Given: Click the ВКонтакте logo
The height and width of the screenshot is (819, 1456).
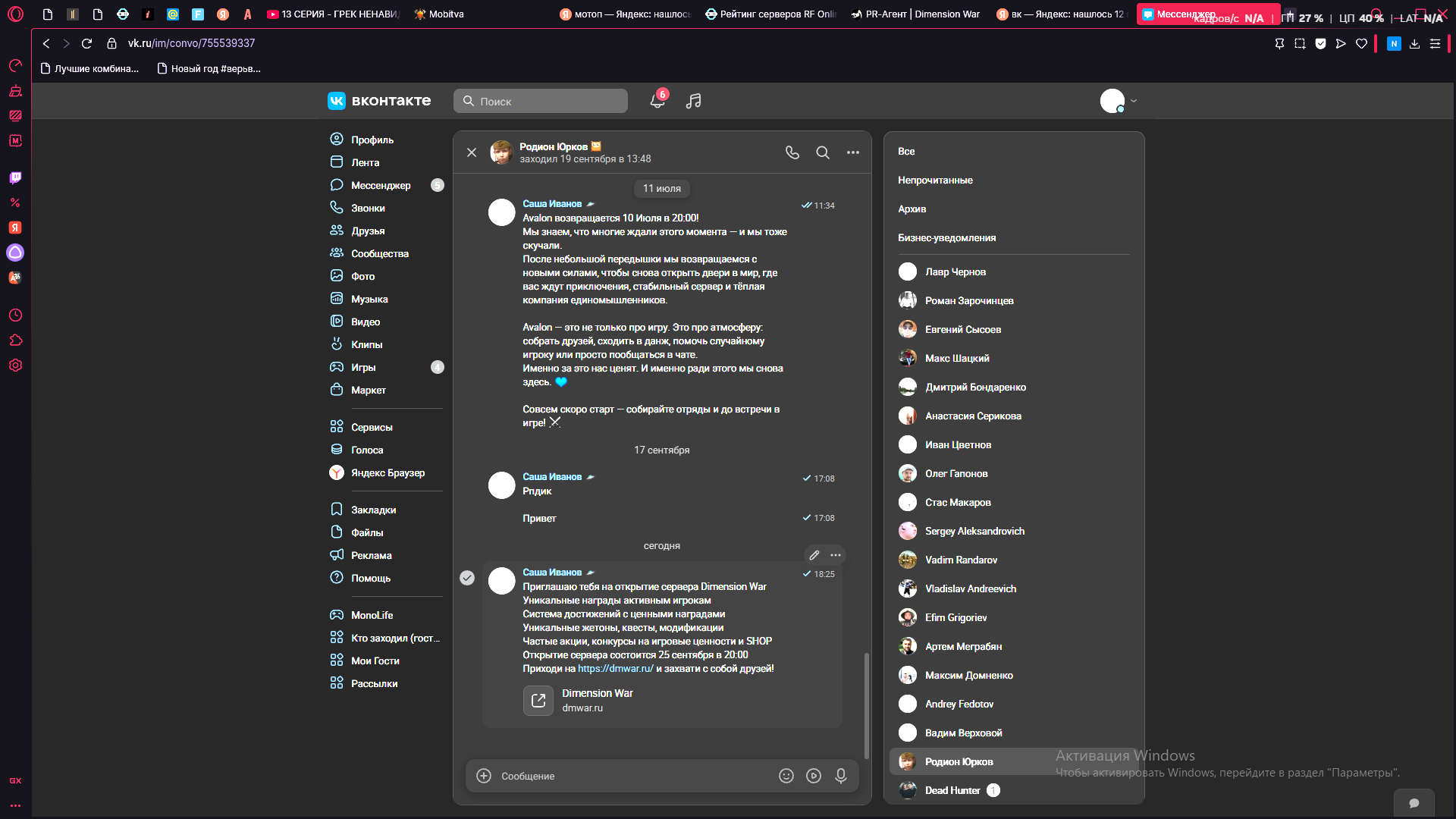Looking at the screenshot, I should [379, 101].
